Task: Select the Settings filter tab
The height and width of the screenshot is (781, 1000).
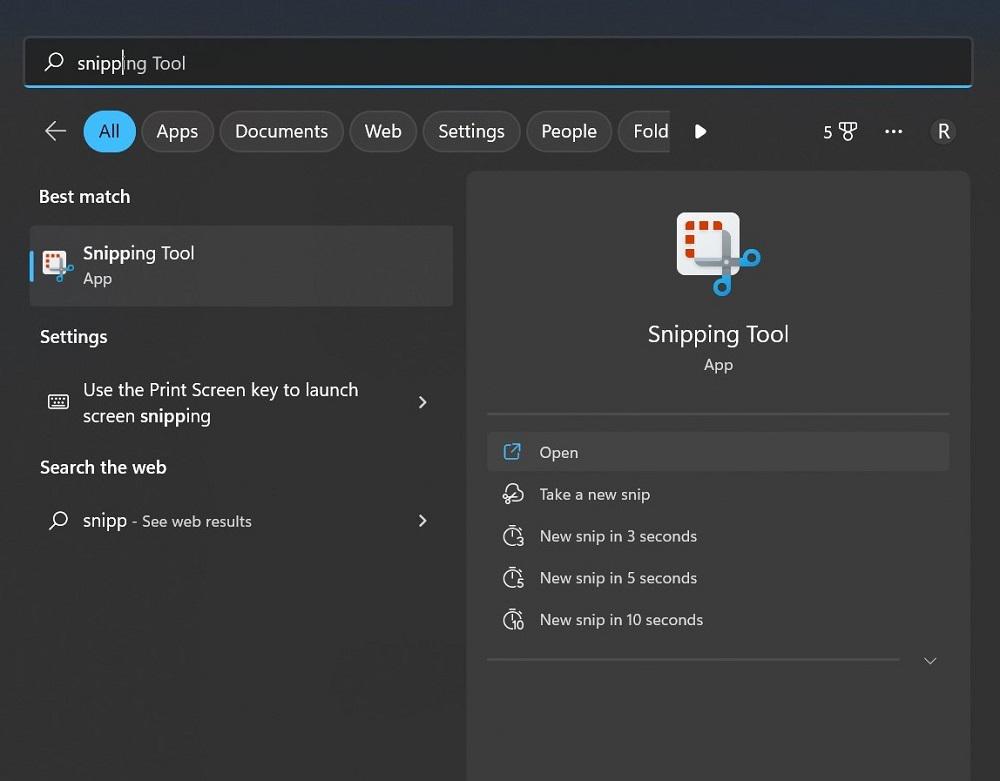Action: (471, 131)
